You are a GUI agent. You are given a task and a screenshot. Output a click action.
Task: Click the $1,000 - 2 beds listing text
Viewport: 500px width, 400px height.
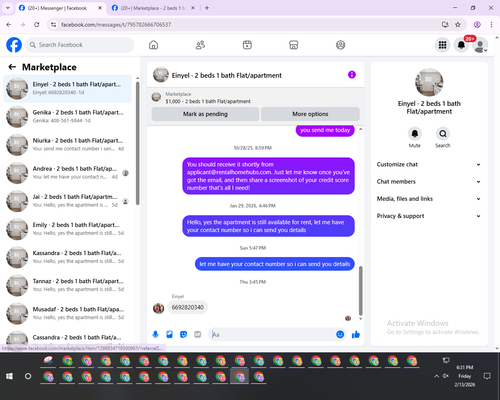tap(208, 101)
